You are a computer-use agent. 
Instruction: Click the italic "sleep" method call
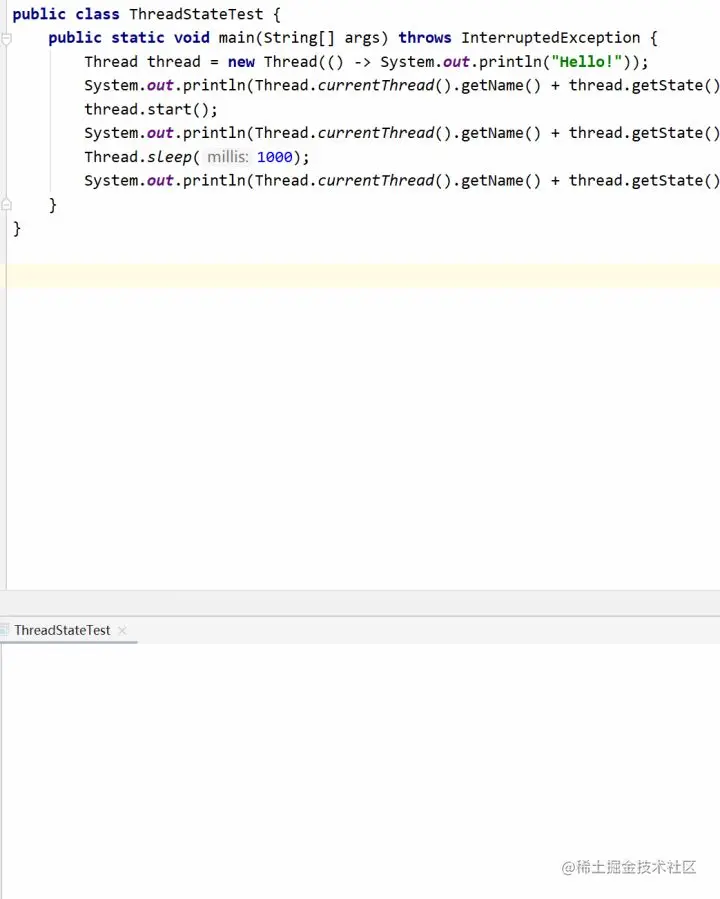pos(169,157)
